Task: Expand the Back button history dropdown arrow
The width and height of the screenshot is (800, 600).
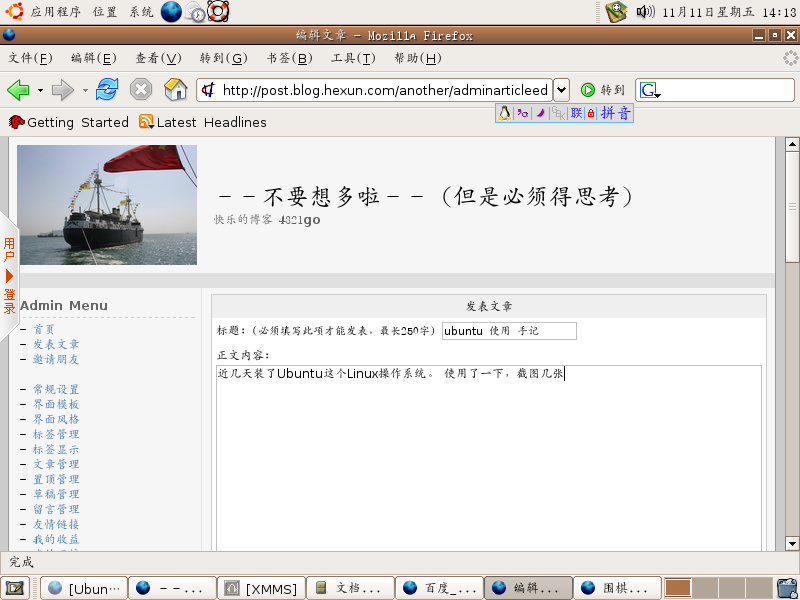Action: tap(40, 91)
